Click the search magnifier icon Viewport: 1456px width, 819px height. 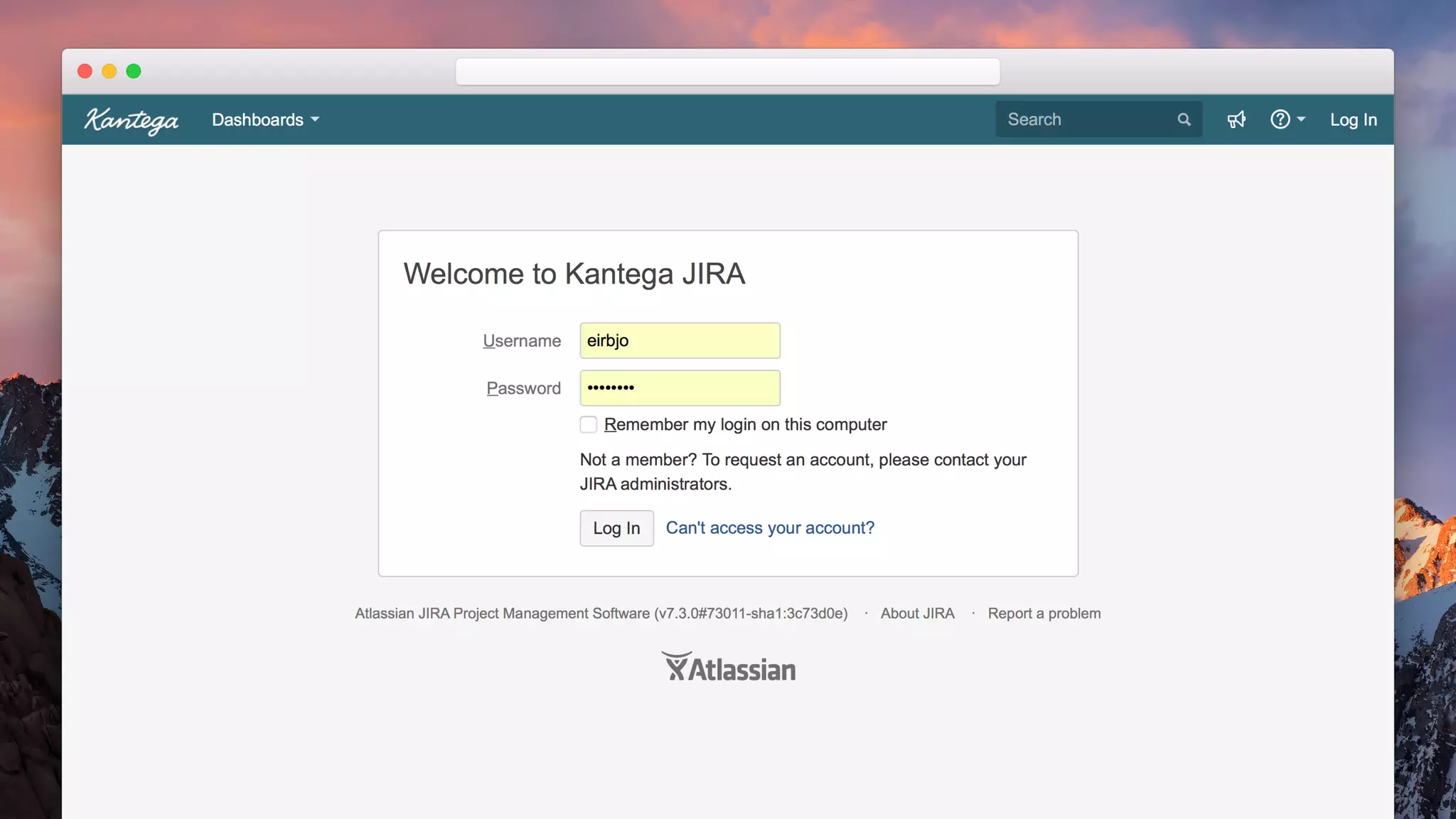[x=1184, y=119]
